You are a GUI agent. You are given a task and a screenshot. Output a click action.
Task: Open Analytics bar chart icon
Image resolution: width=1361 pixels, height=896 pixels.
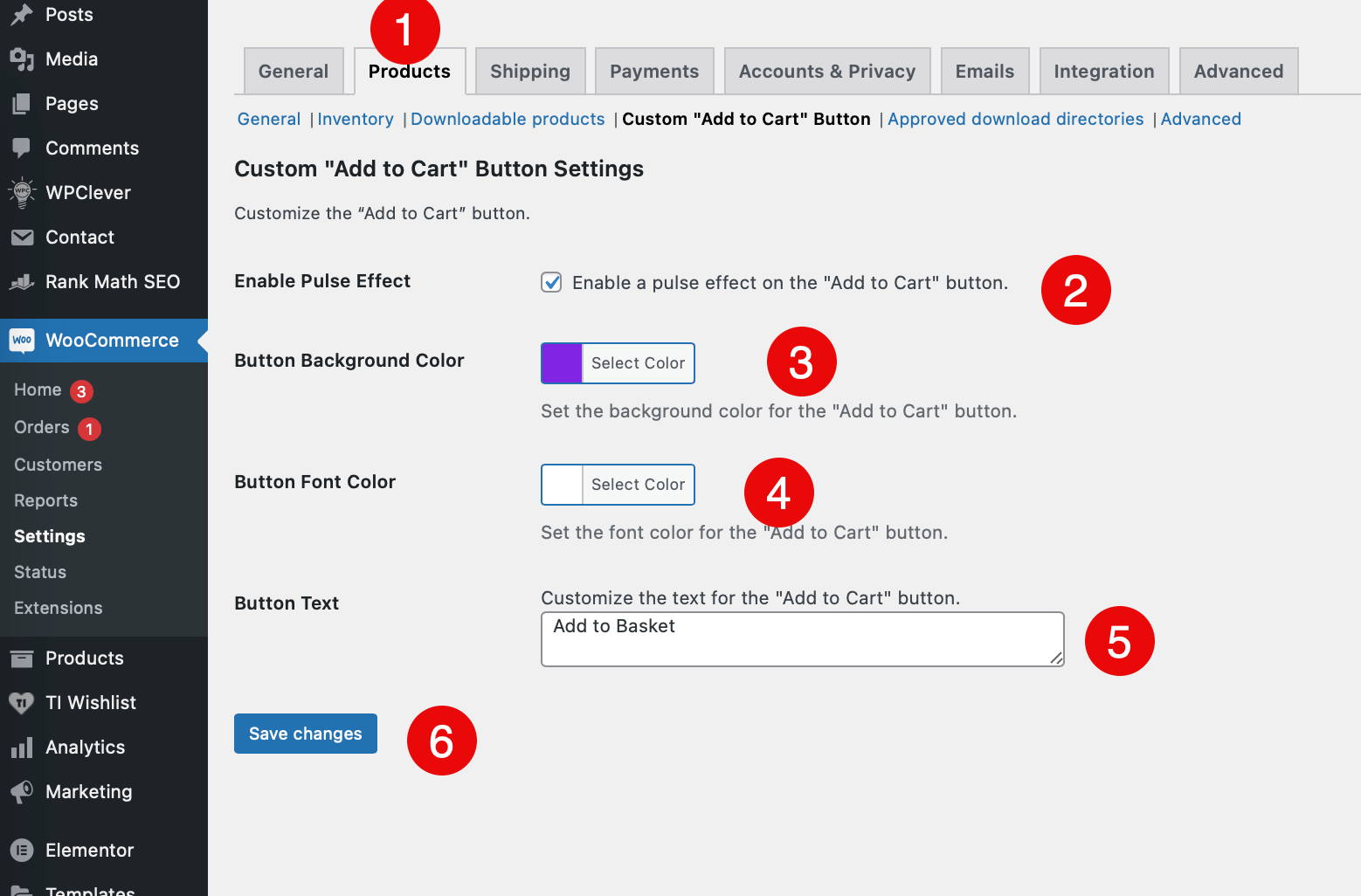[x=22, y=747]
